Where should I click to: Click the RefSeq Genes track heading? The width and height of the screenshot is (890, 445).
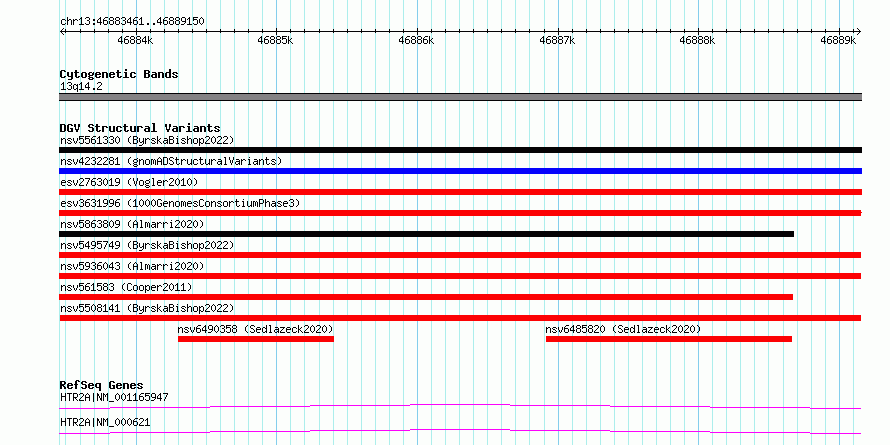point(101,385)
